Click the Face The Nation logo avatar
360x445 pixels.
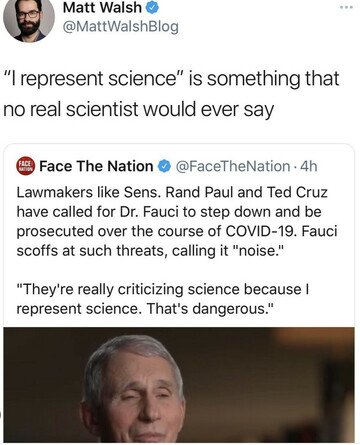25,166
